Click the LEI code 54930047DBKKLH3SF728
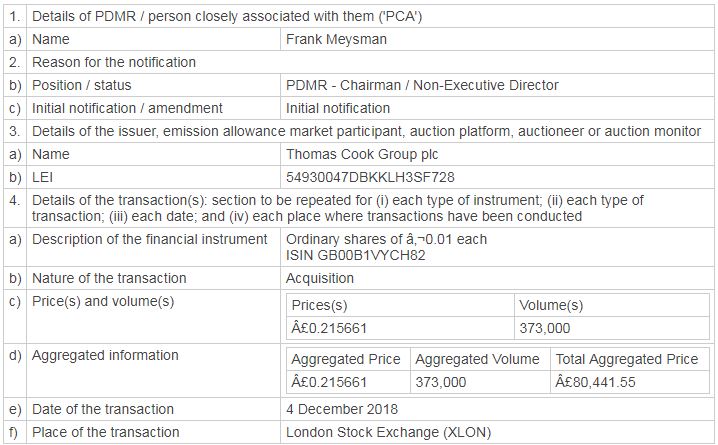Screen dimensions: 718x445 (370, 178)
